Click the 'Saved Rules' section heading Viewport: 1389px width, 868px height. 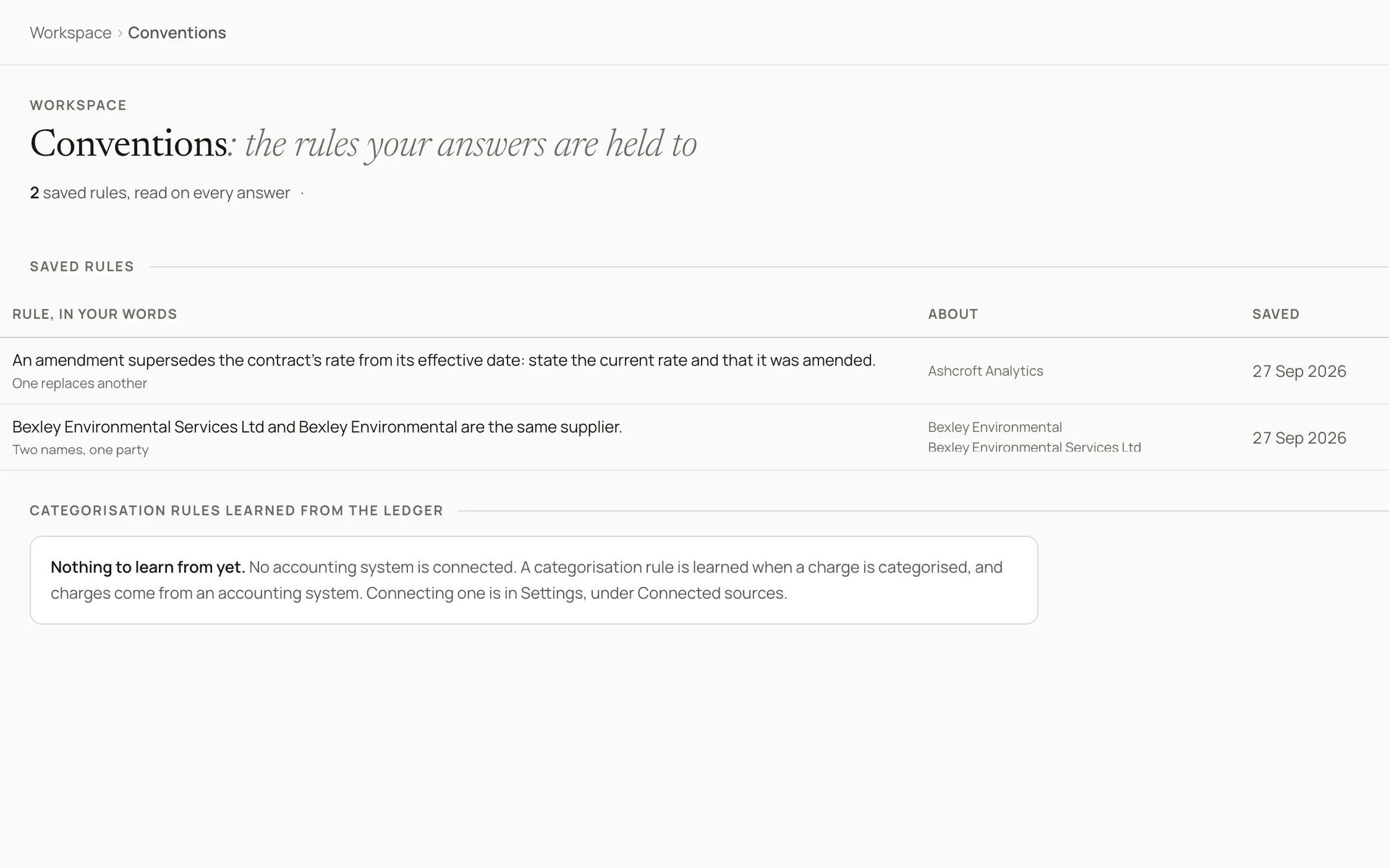click(82, 267)
